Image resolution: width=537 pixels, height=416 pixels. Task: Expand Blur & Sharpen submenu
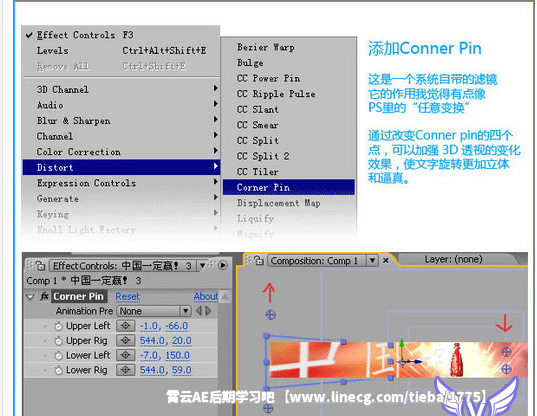point(121,121)
